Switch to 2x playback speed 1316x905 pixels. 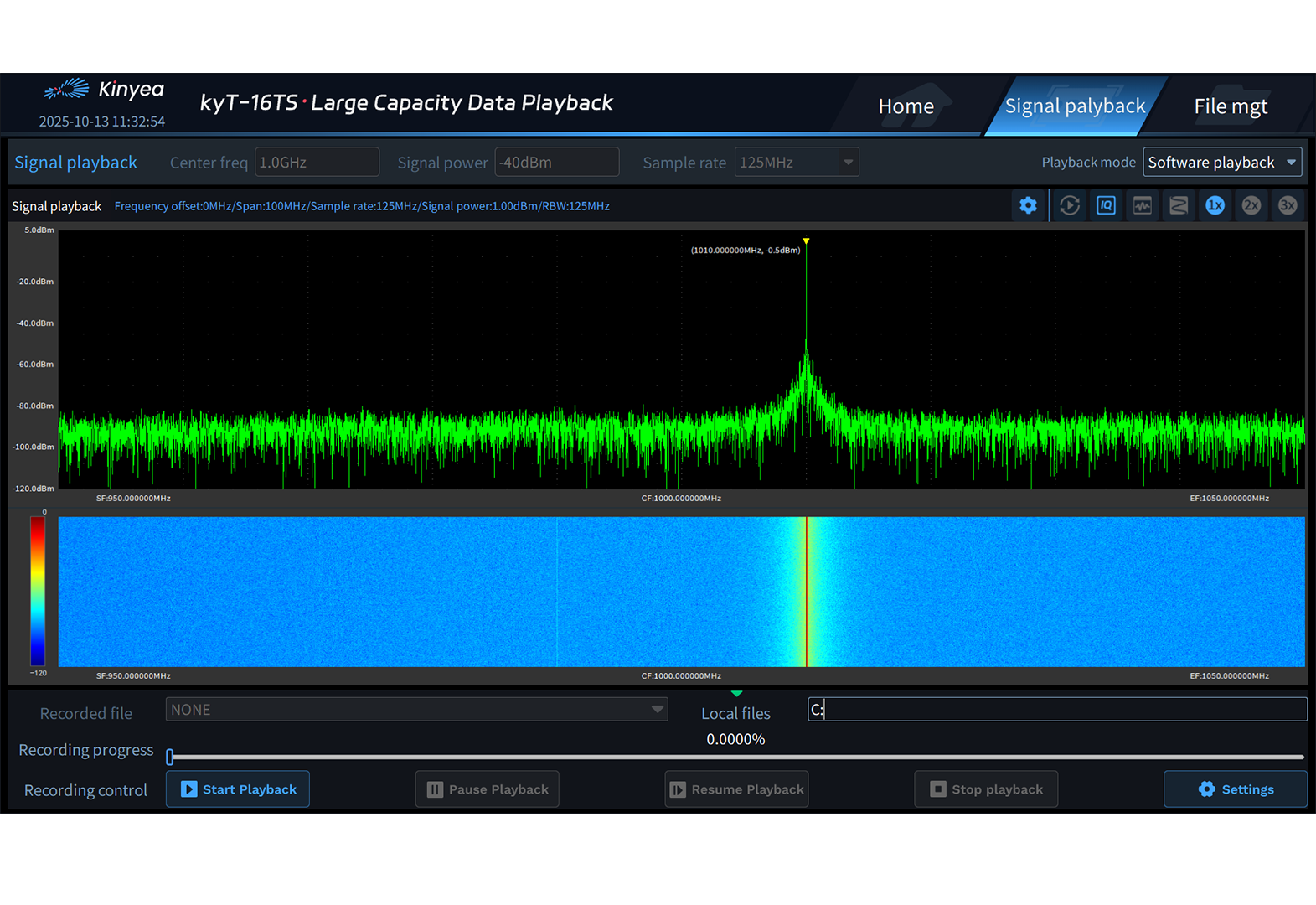(x=1251, y=205)
